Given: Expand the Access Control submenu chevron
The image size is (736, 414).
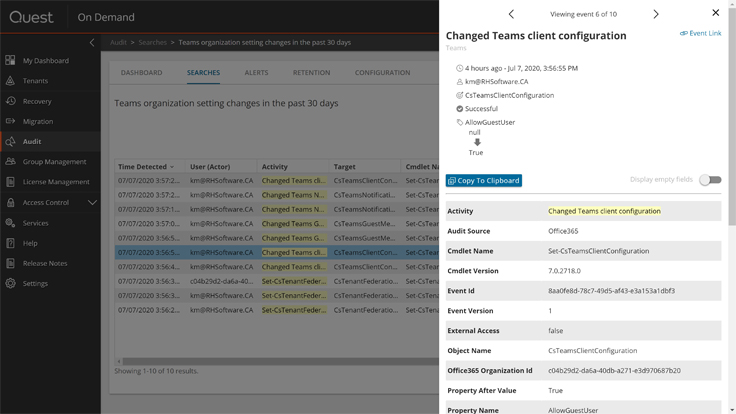Looking at the screenshot, I should [x=92, y=202].
